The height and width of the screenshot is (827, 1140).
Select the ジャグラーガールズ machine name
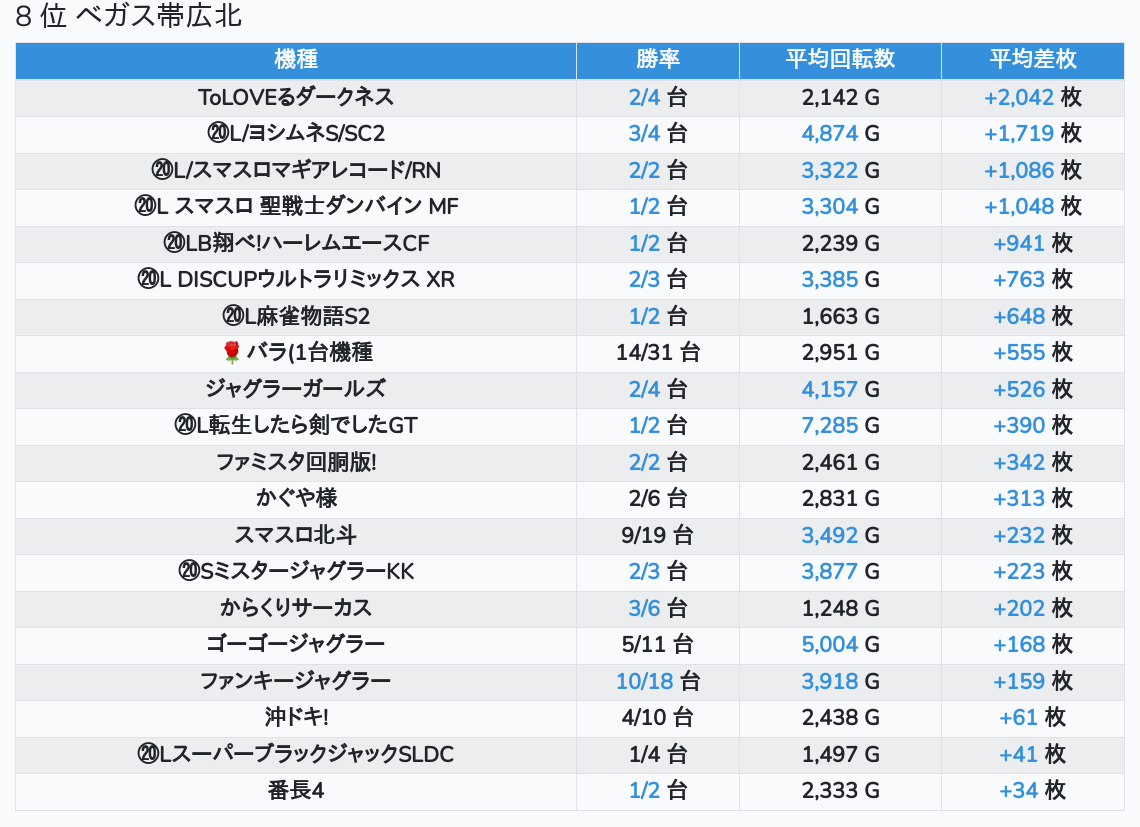pyautogui.click(x=296, y=389)
